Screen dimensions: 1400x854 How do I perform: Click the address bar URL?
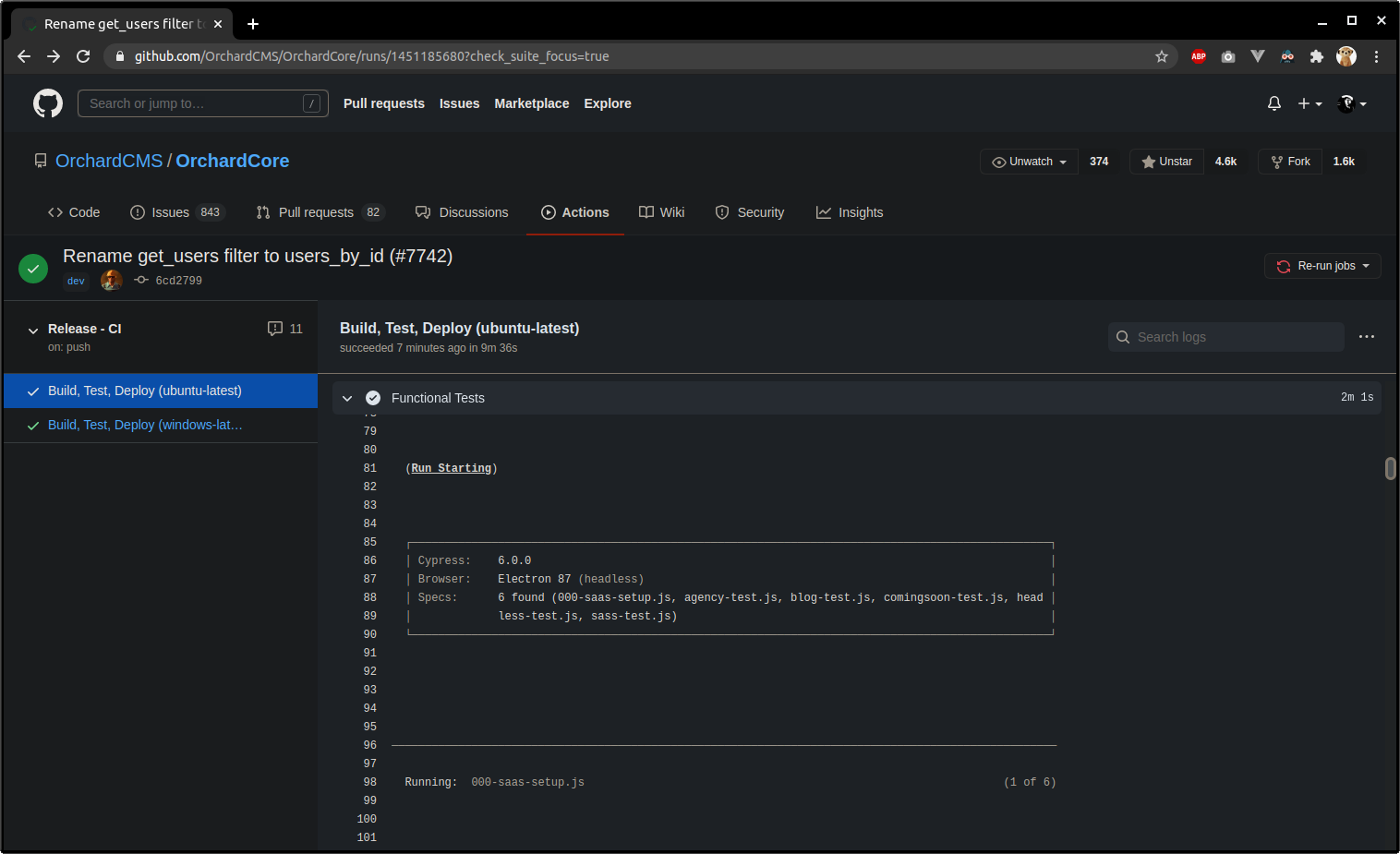click(x=371, y=56)
